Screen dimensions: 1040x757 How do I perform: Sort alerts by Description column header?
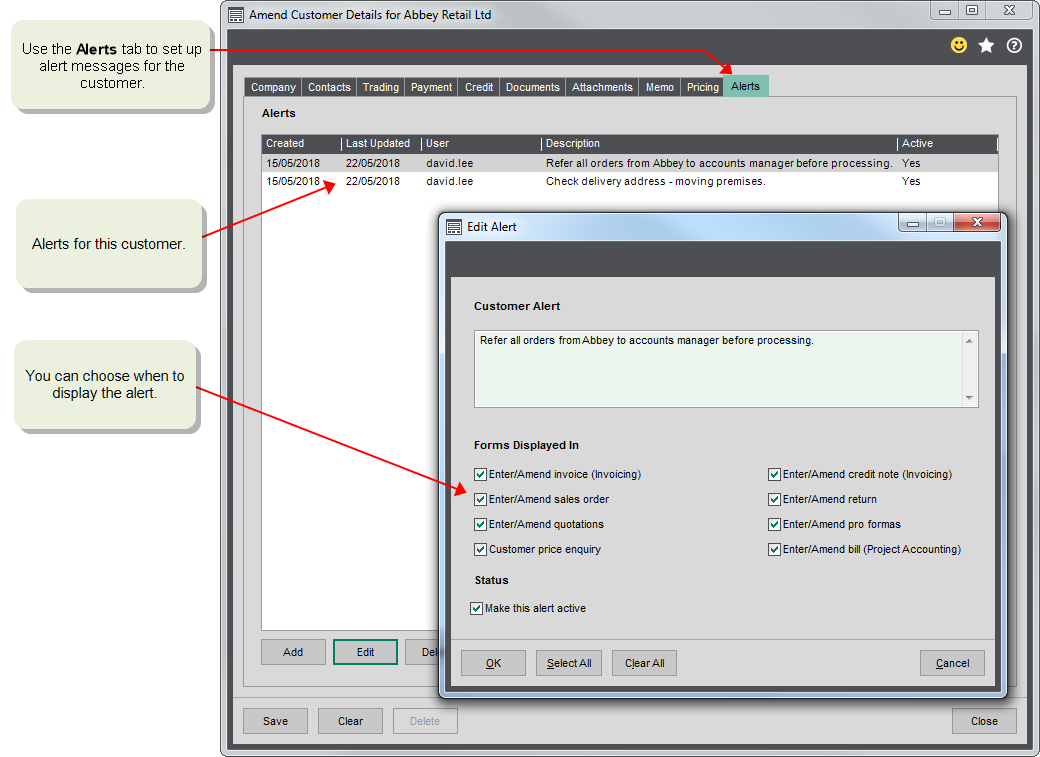(718, 144)
